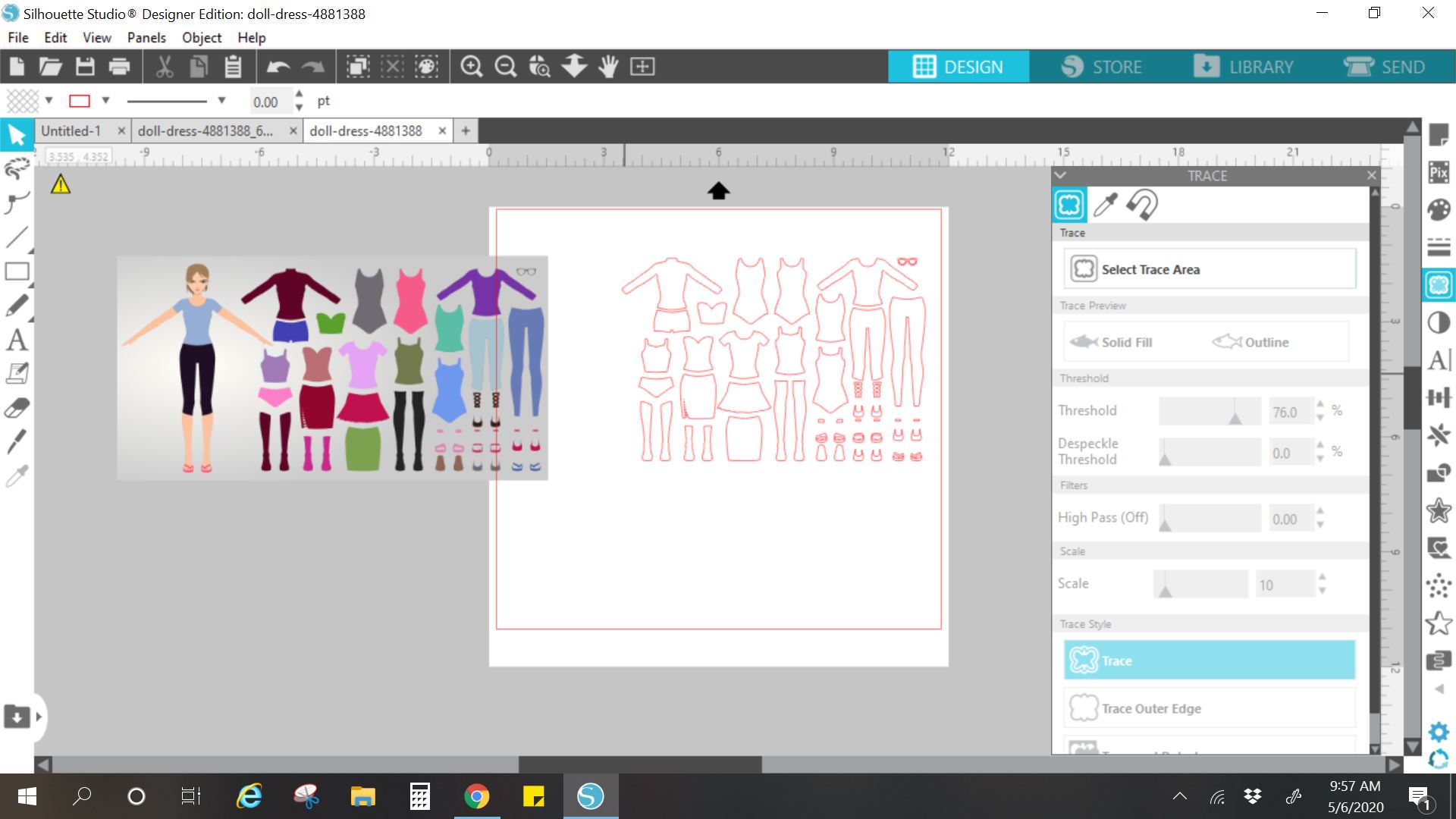Click the Trace Outer Edge button

point(1210,708)
